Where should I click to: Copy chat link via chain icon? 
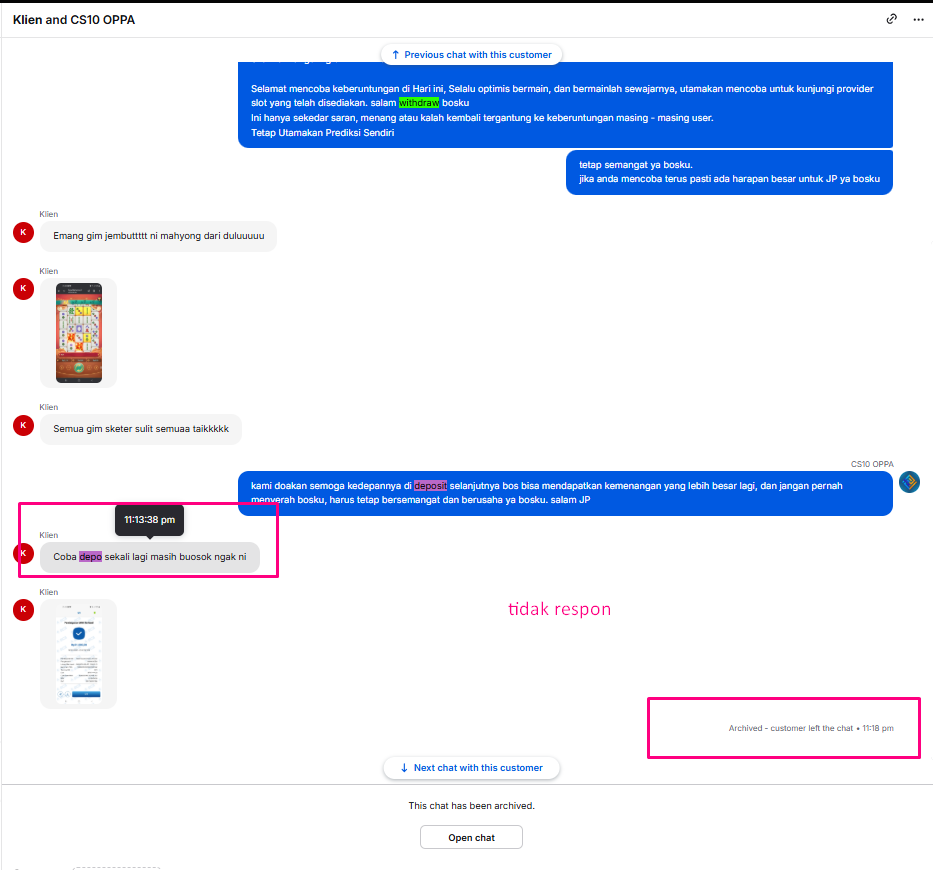click(x=891, y=19)
